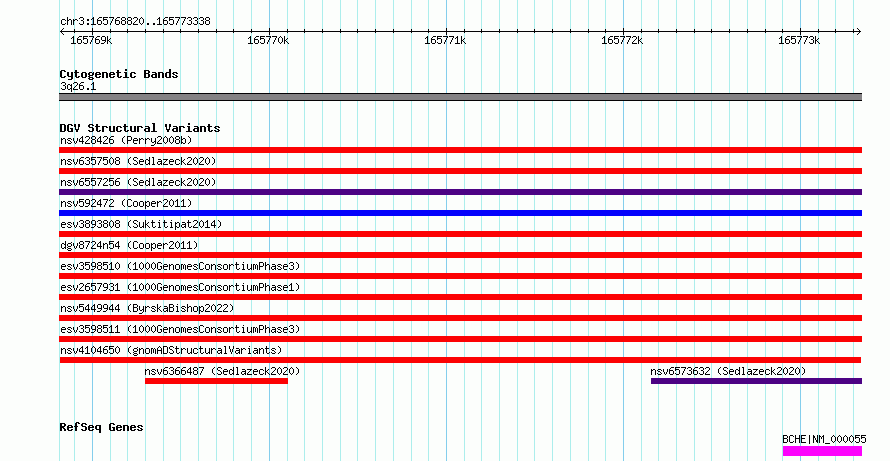Open nsv5449944 (ByrskaBishop2022) variant
Image resolution: width=890 pixels, height=461 pixels.
[x=147, y=308]
